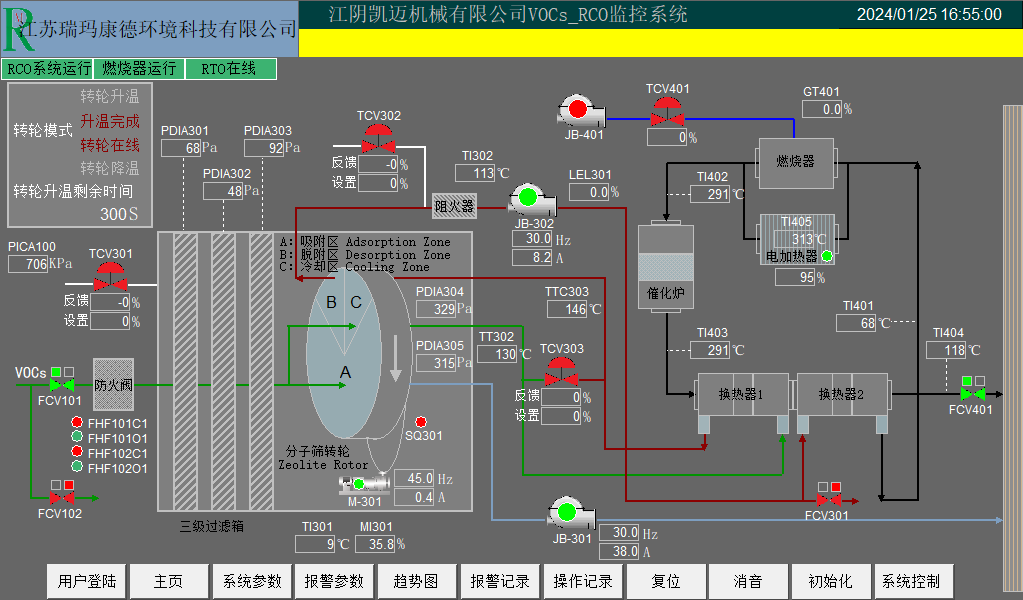
Task: Open the 系统控制 system control button
Action: pos(913,581)
